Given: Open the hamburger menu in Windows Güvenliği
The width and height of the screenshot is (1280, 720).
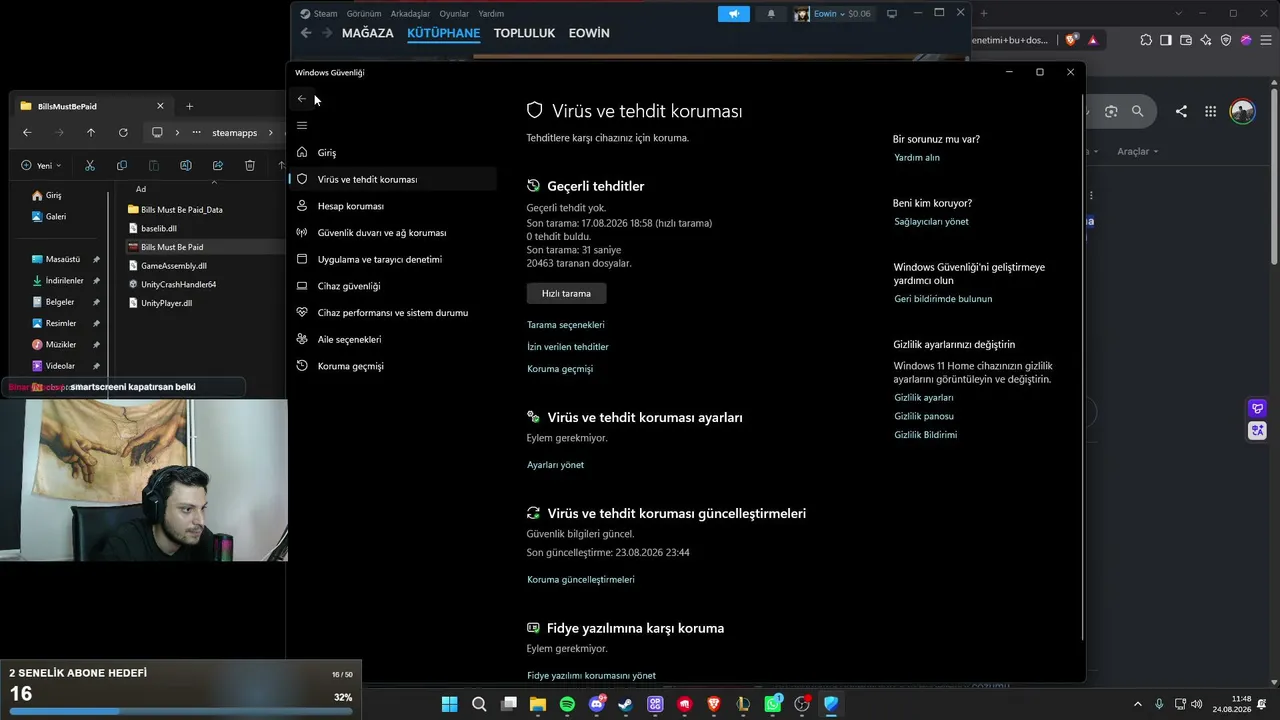Looking at the screenshot, I should [x=302, y=125].
